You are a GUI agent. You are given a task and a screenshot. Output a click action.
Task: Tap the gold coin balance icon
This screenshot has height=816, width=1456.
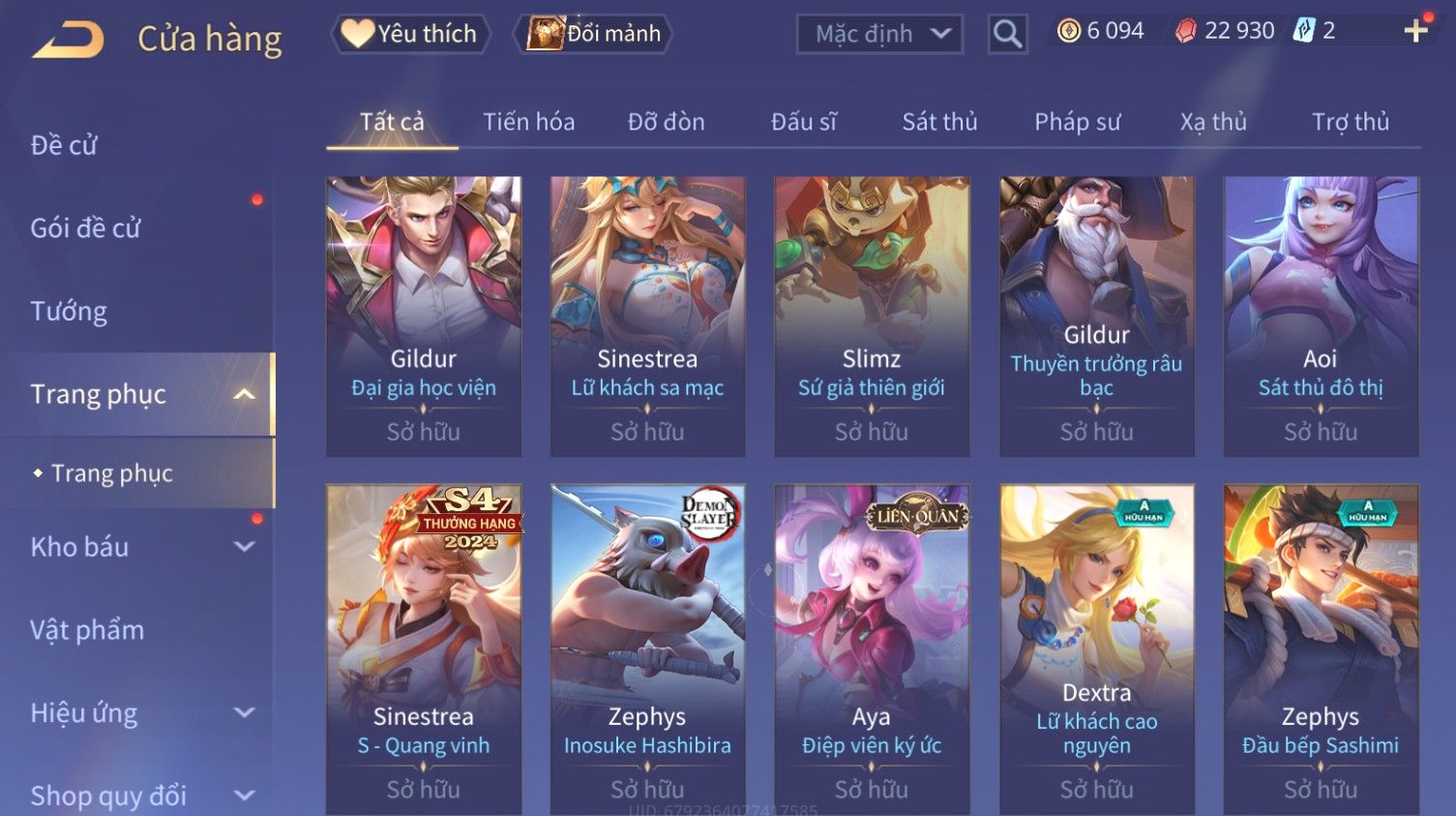click(x=1068, y=31)
